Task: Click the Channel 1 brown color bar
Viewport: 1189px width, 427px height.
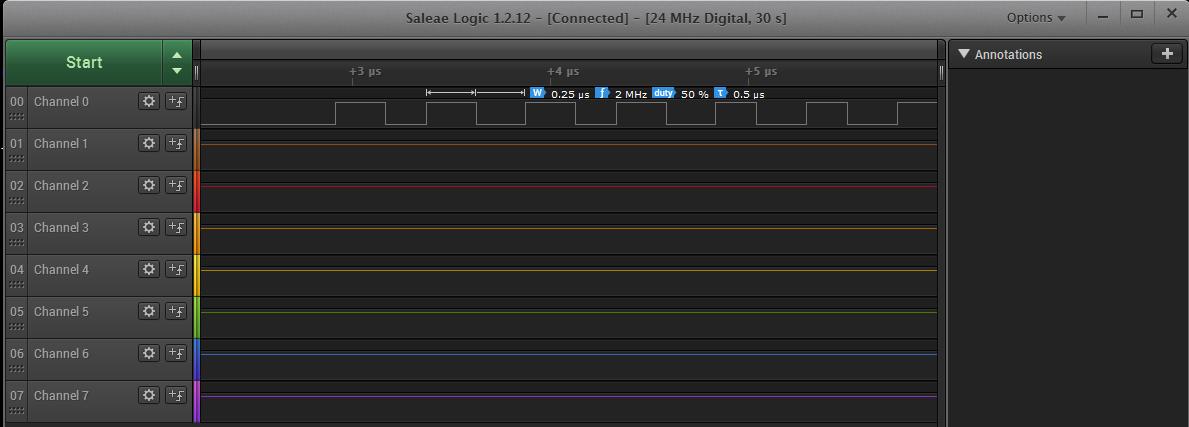Action: pos(197,149)
